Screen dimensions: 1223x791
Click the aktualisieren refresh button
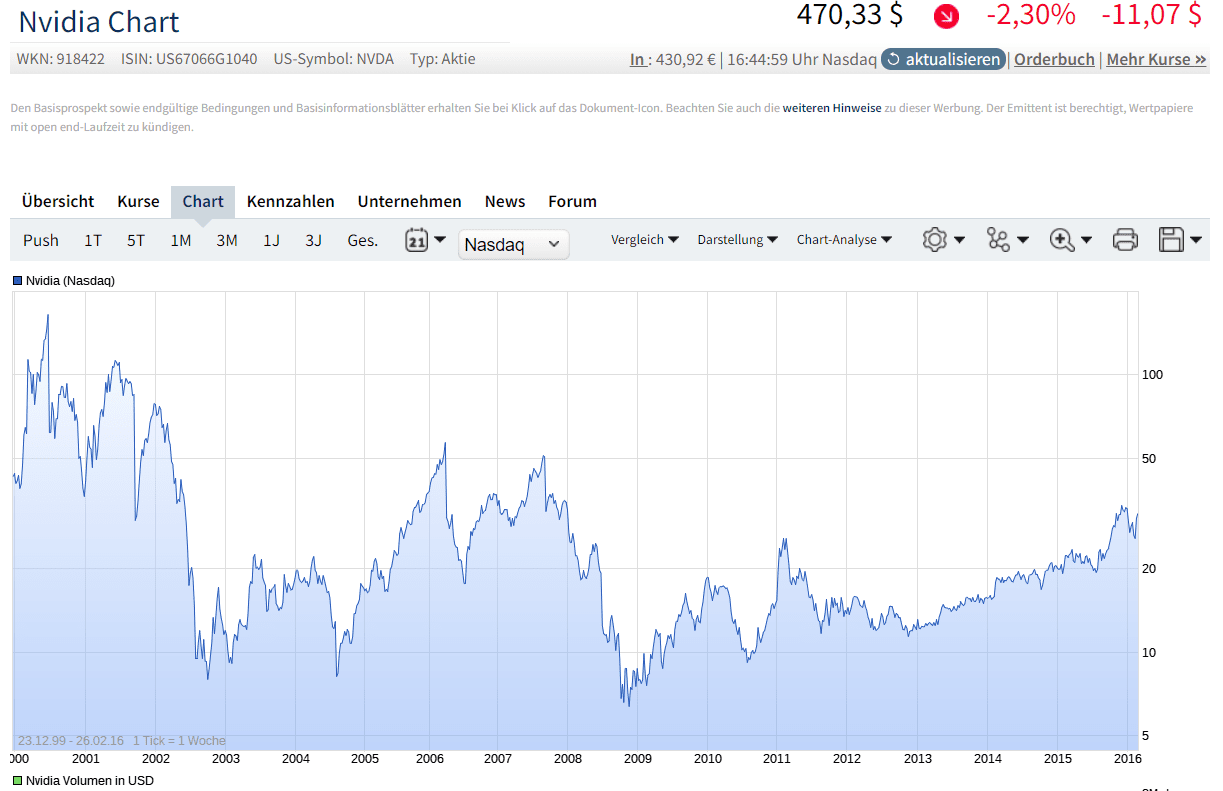[943, 59]
